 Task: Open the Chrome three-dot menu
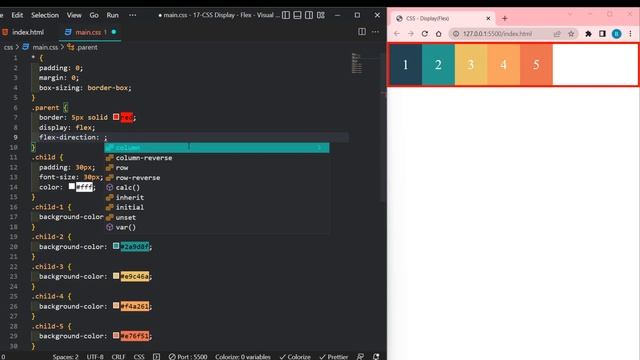click(631, 34)
